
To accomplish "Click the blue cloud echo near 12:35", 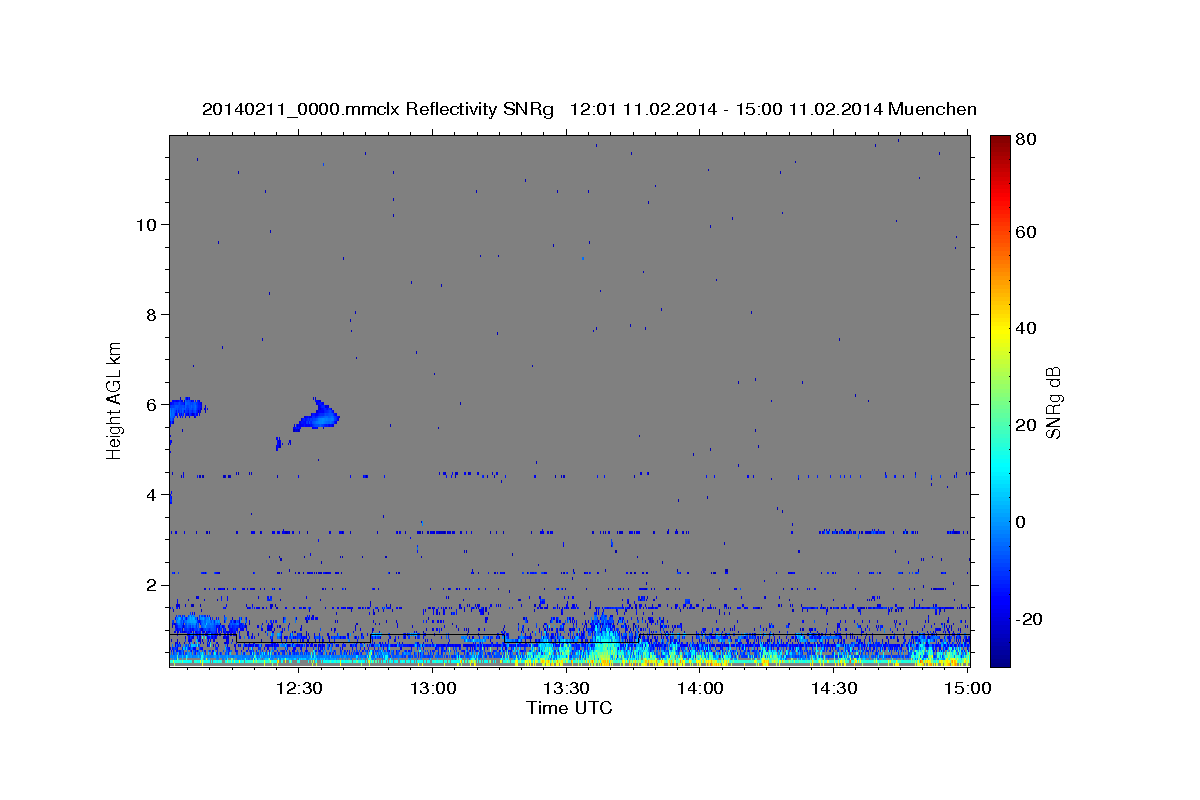I will [x=317, y=416].
